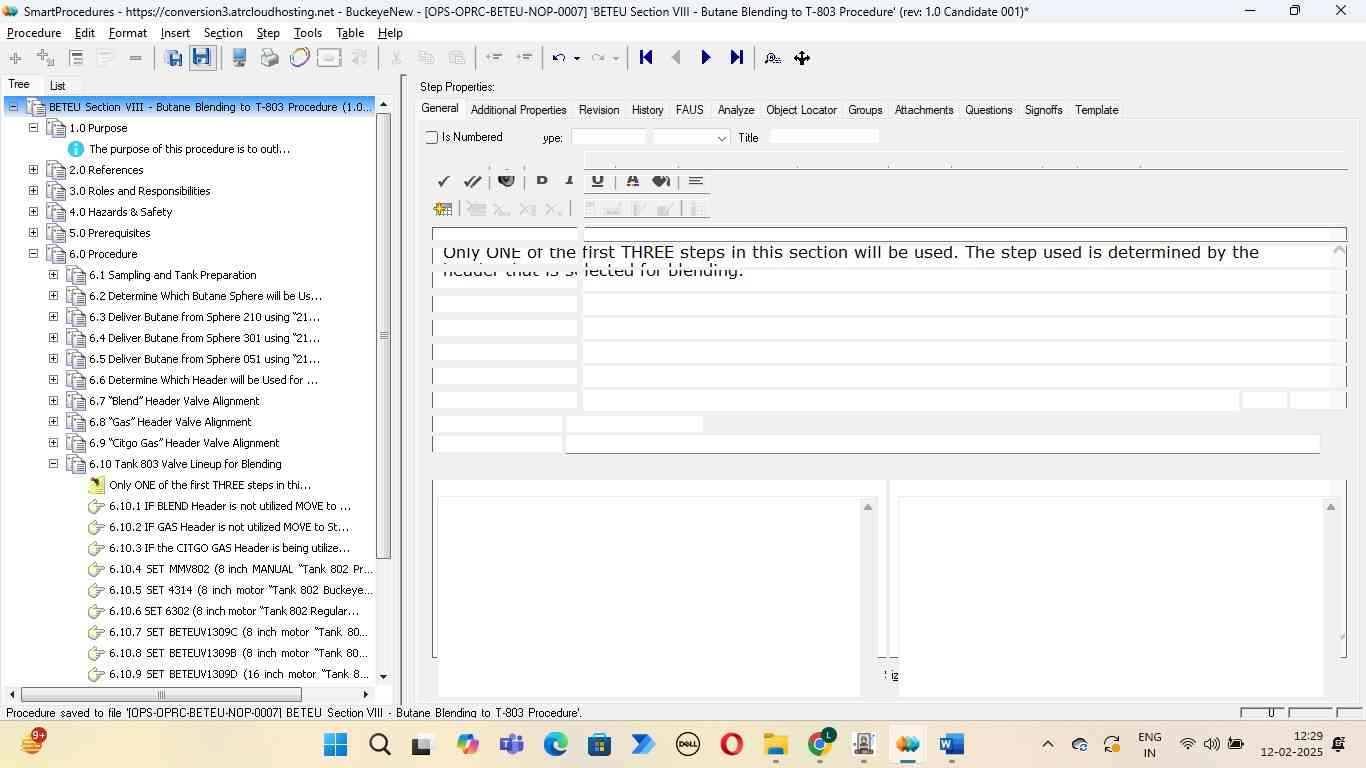The width and height of the screenshot is (1366, 768).
Task: Click the double checkmark icon
Action: pyautogui.click(x=473, y=181)
